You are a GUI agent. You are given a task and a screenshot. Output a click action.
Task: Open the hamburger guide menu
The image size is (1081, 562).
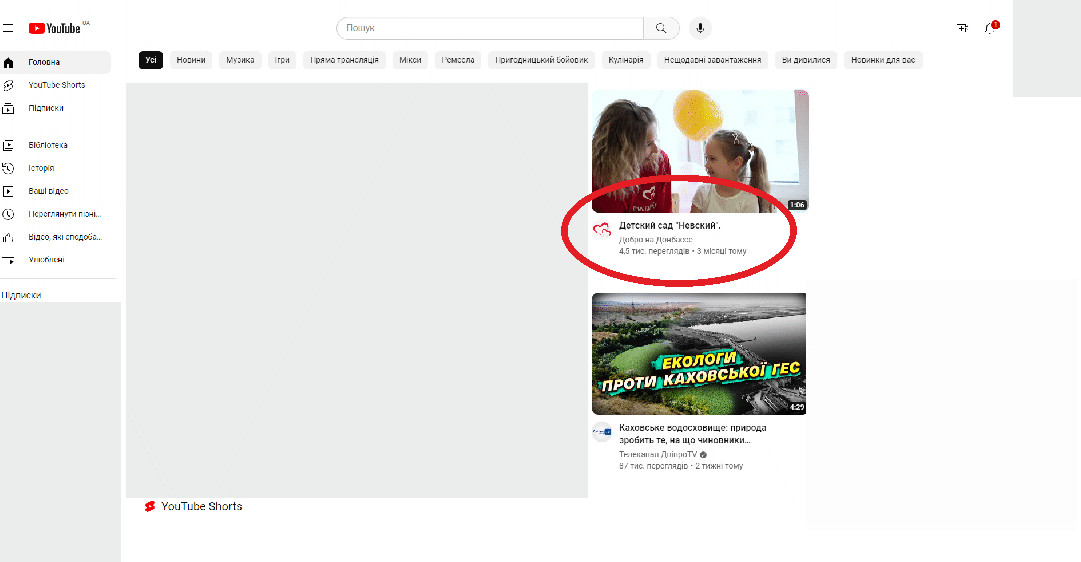coord(8,28)
